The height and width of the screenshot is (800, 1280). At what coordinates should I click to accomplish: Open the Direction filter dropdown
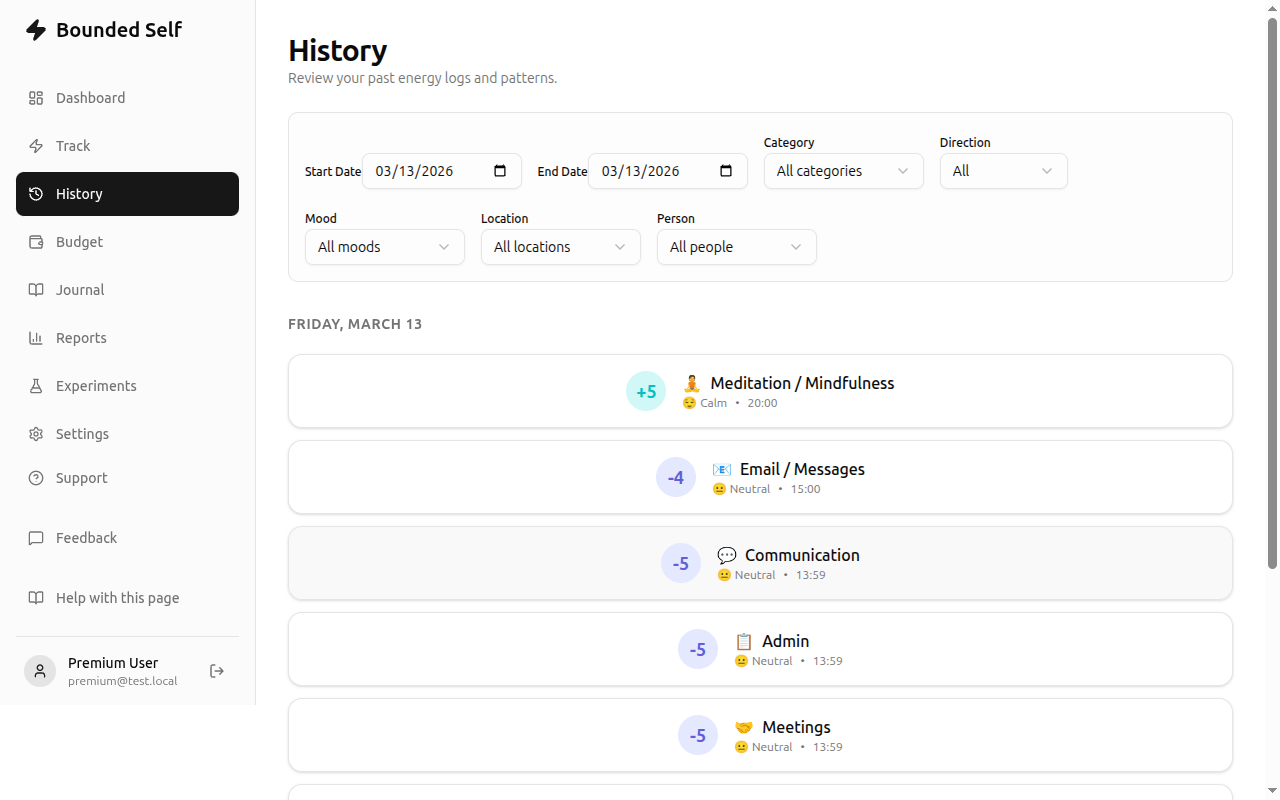tap(1003, 171)
